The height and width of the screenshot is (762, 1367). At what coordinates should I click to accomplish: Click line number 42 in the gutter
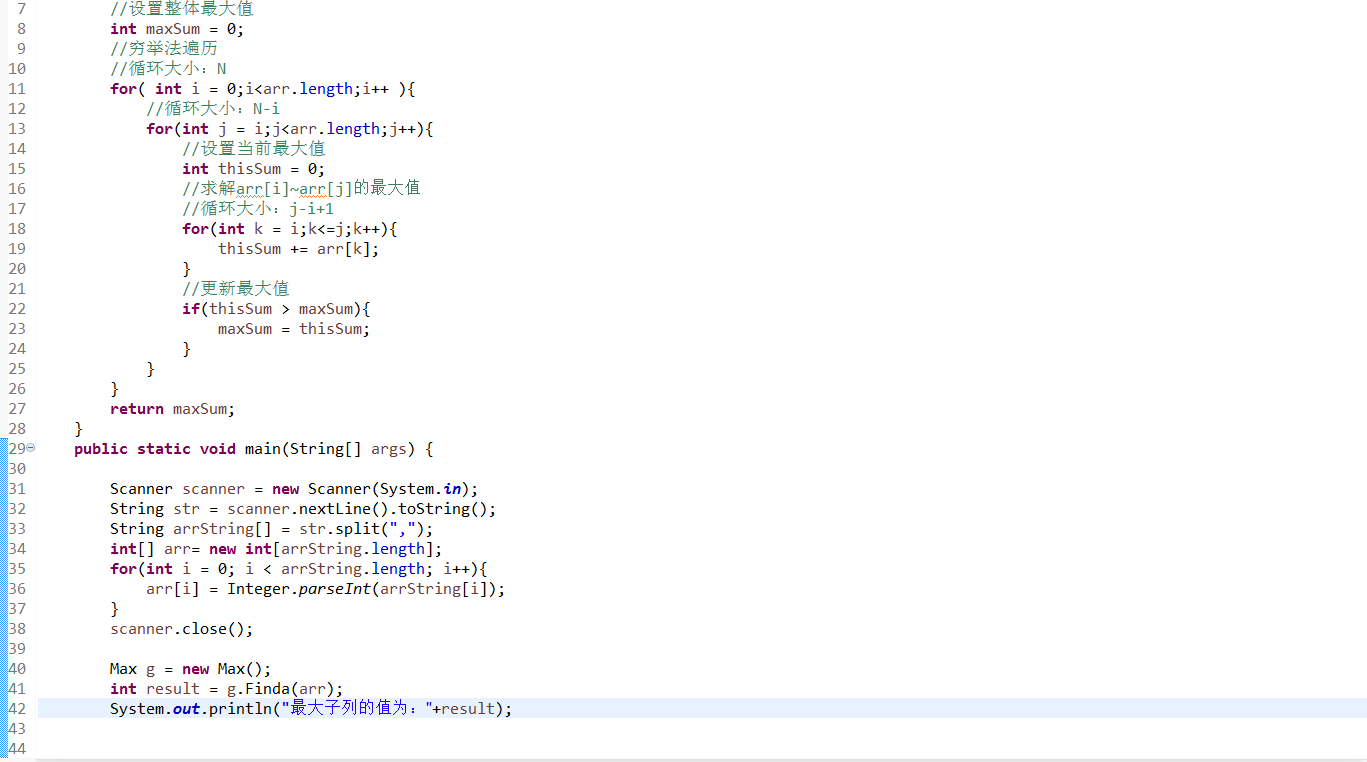pyautogui.click(x=17, y=709)
